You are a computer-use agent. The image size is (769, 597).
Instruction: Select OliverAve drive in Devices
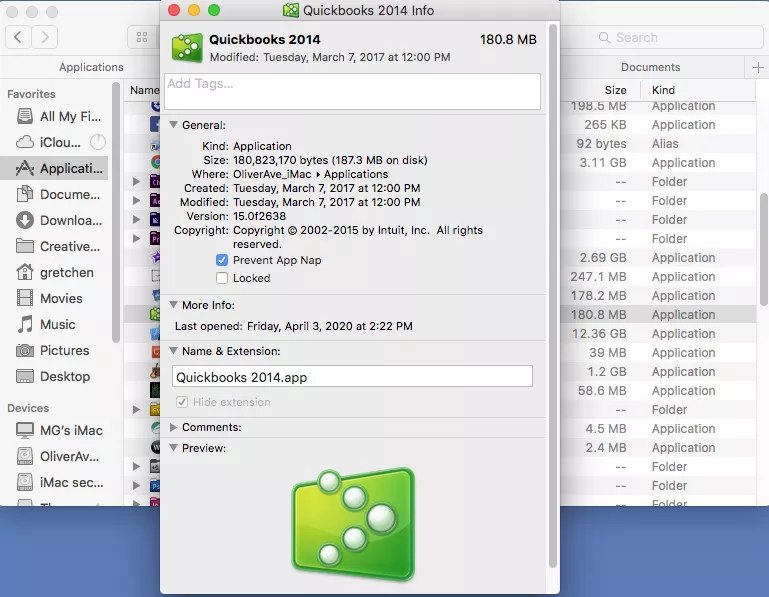[x=58, y=456]
